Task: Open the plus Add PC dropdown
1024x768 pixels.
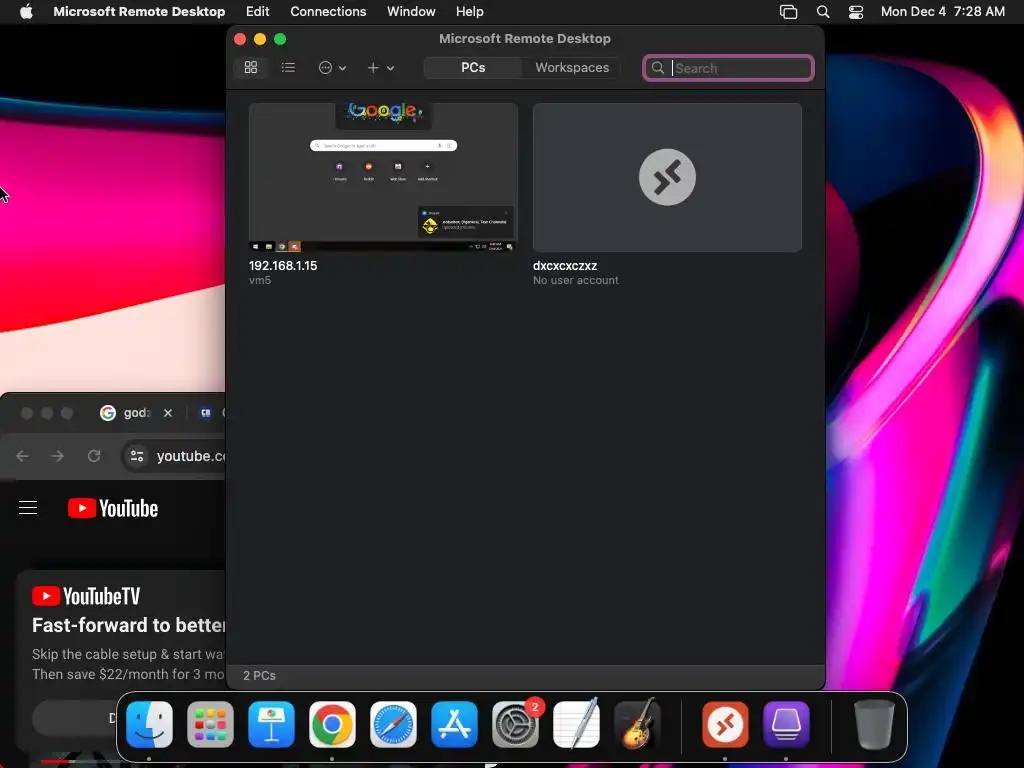Action: pyautogui.click(x=380, y=67)
